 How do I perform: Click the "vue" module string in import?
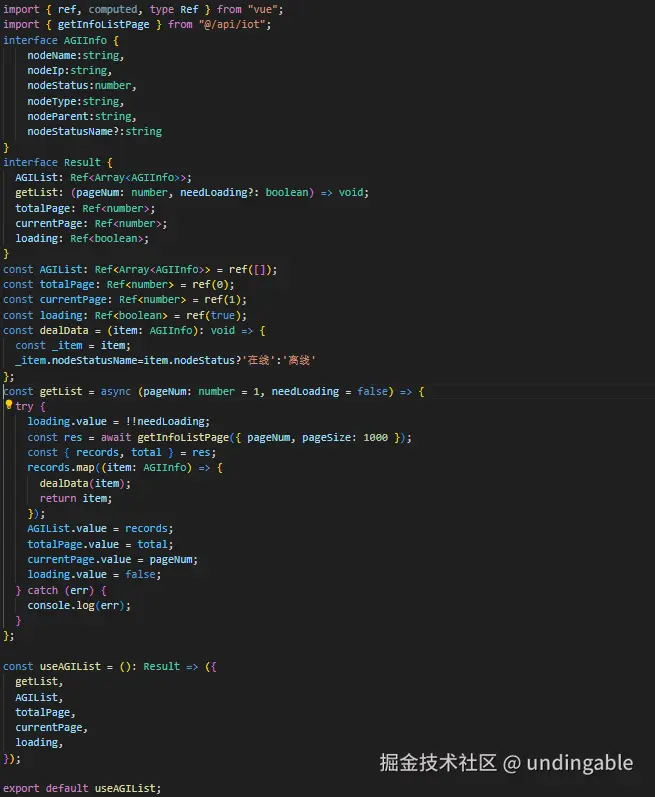266,9
